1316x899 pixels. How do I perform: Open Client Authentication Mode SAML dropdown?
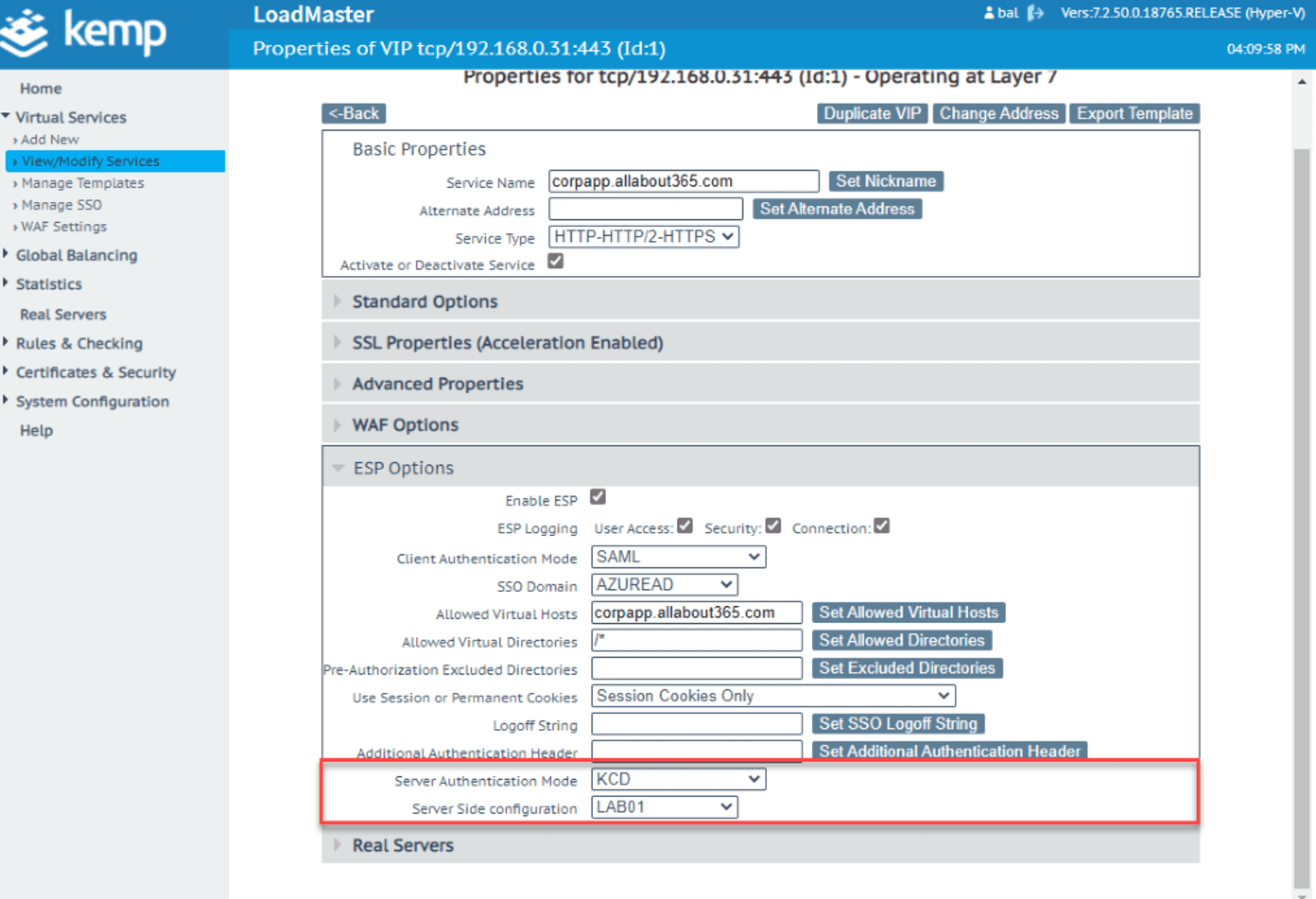(678, 557)
